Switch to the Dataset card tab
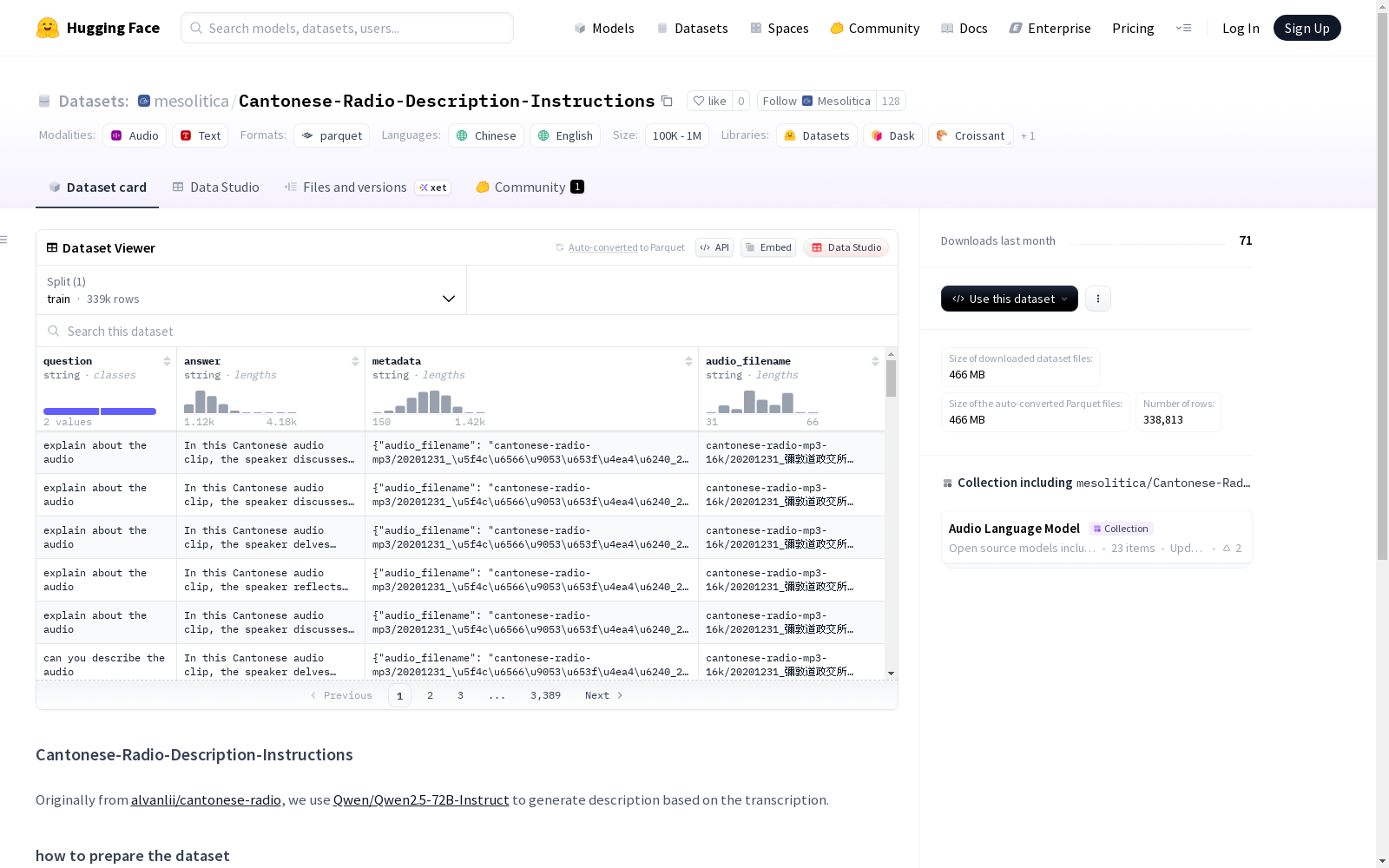 pos(97,187)
